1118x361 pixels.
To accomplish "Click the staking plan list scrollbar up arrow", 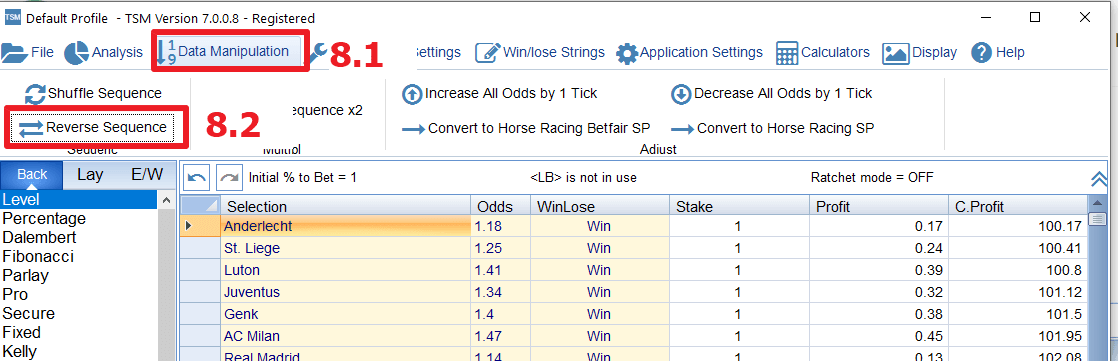I will pyautogui.click(x=167, y=201).
